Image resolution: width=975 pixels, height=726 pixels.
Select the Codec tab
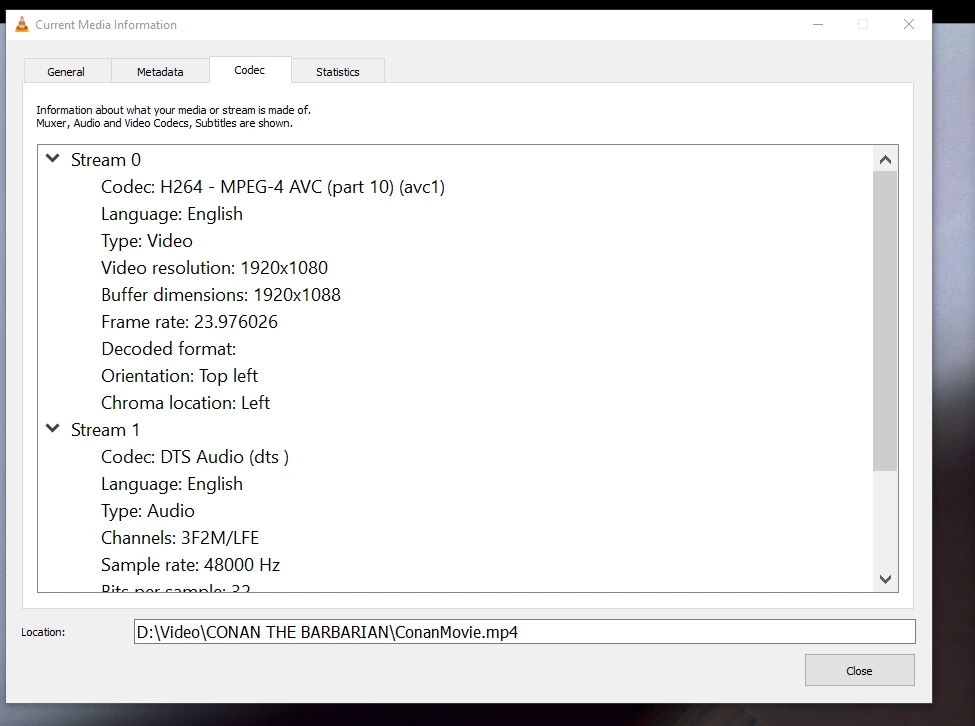pos(249,70)
